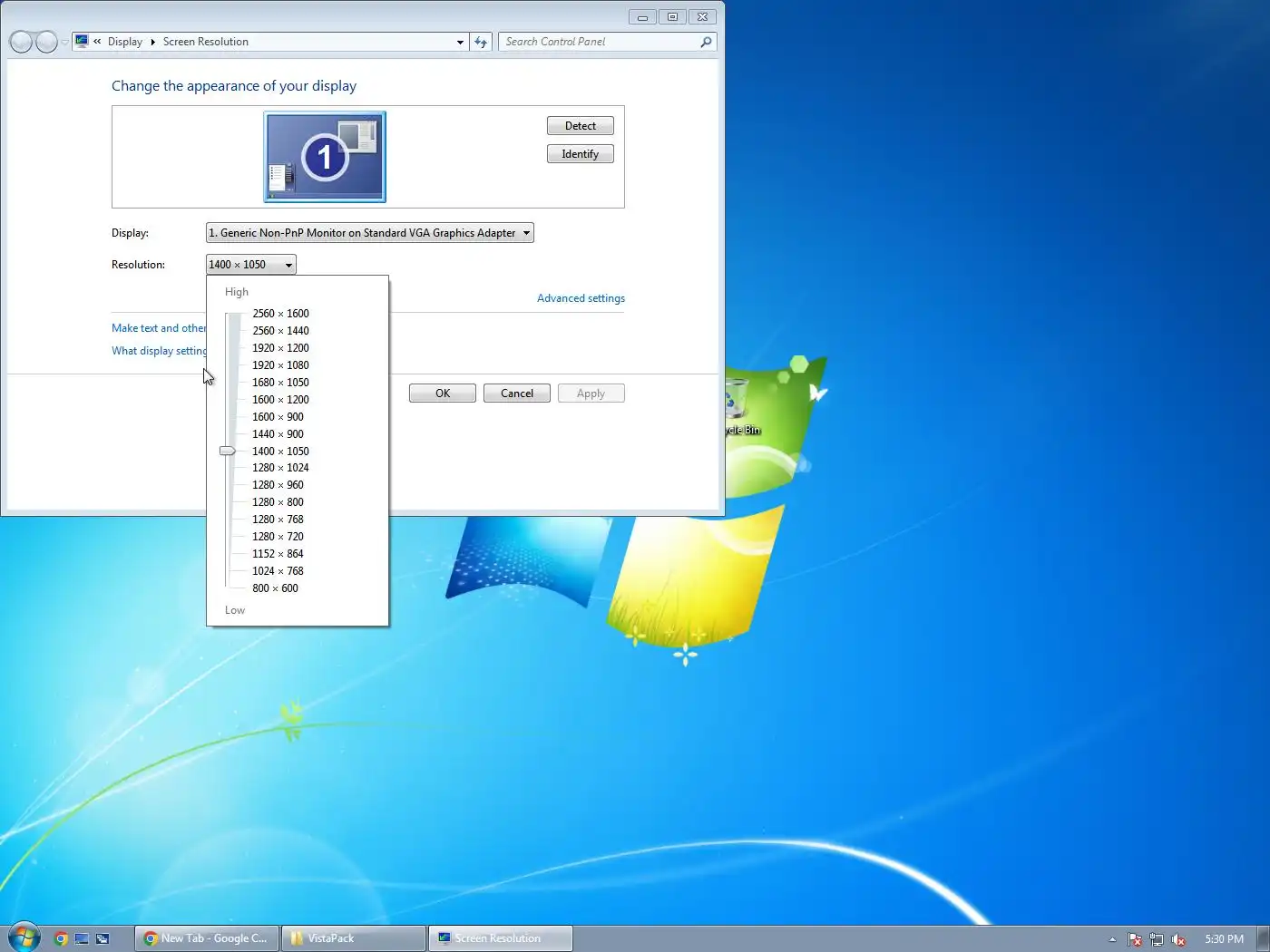1270x952 pixels.
Task: Open the Action Center flag tray icon
Action: pos(1134,939)
